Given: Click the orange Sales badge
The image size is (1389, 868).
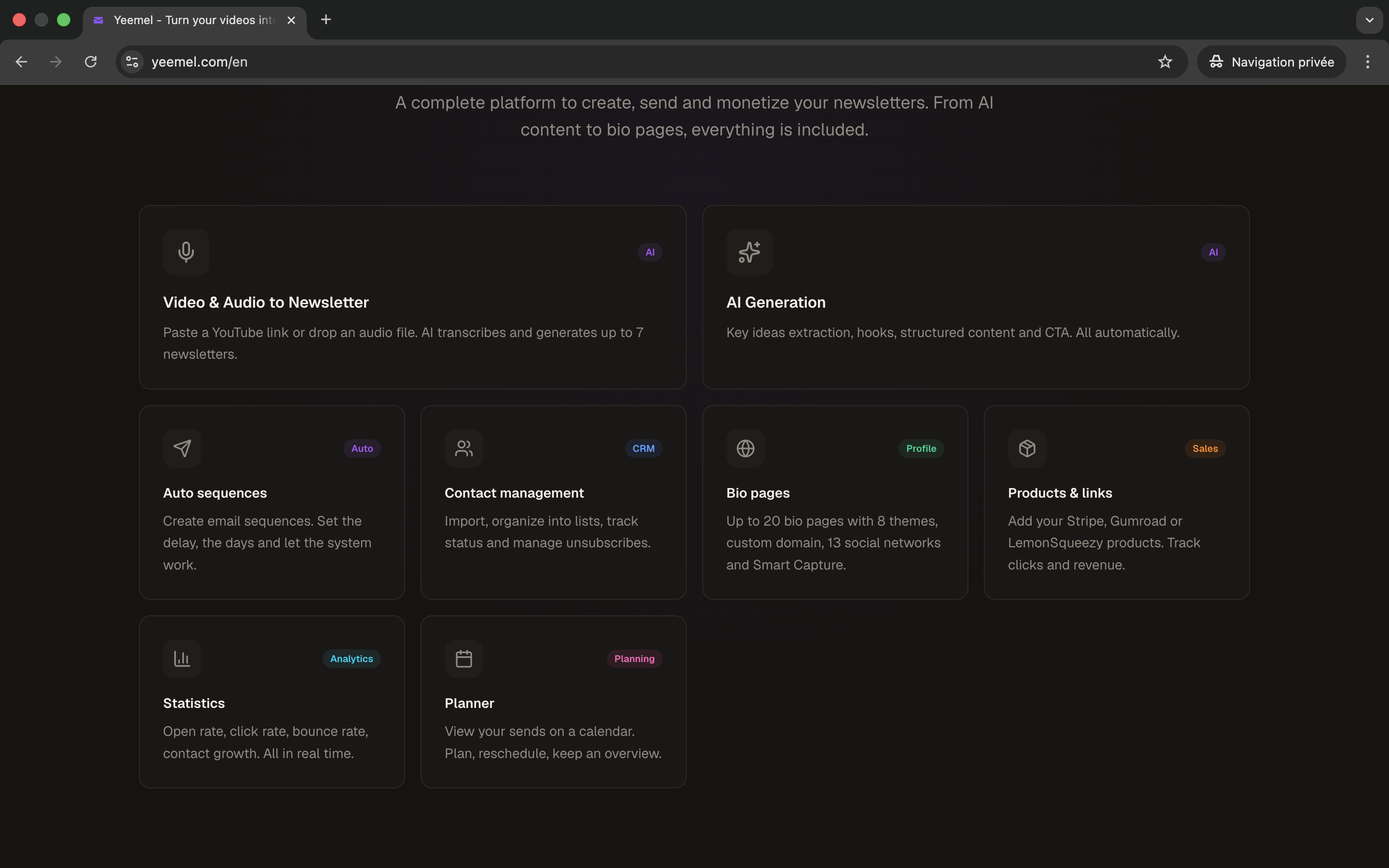Looking at the screenshot, I should 1205,448.
